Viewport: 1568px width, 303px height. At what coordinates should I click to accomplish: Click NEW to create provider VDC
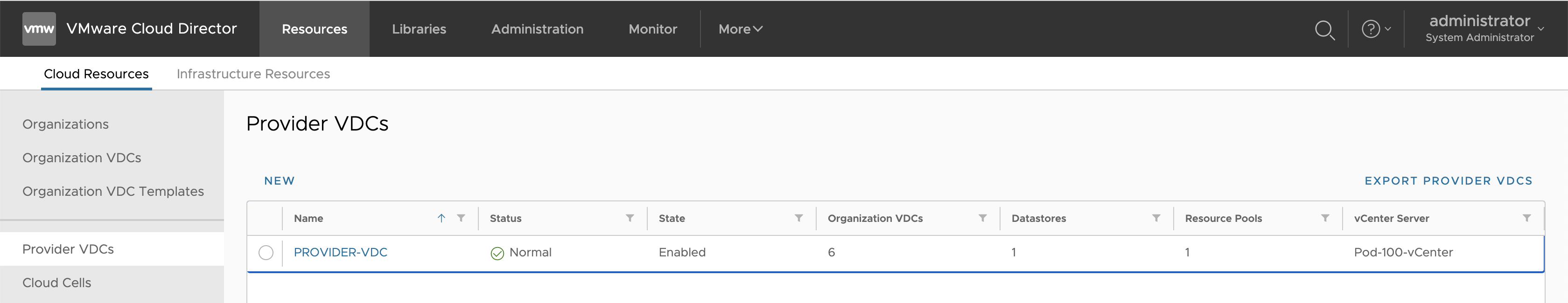coord(280,181)
